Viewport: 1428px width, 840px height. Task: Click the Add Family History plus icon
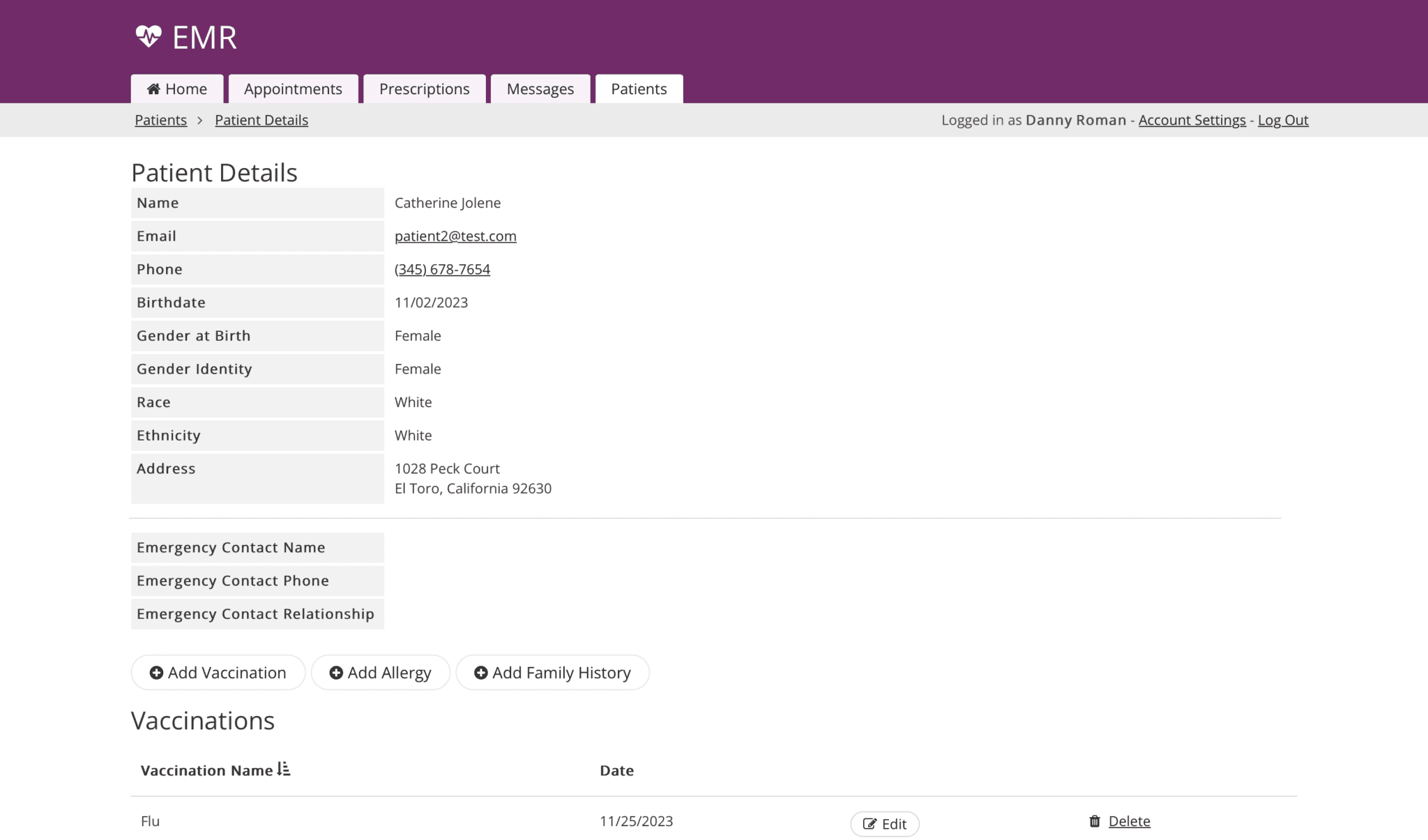point(480,672)
